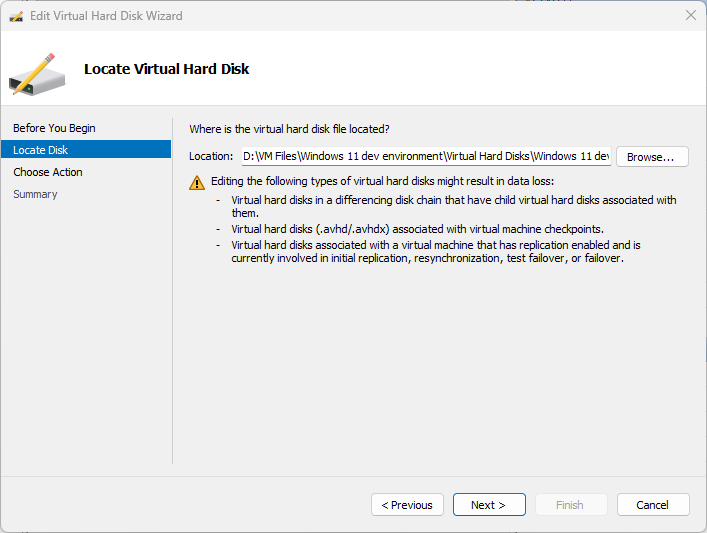Click the data loss warning sentence
This screenshot has height=533, width=707.
(x=382, y=182)
